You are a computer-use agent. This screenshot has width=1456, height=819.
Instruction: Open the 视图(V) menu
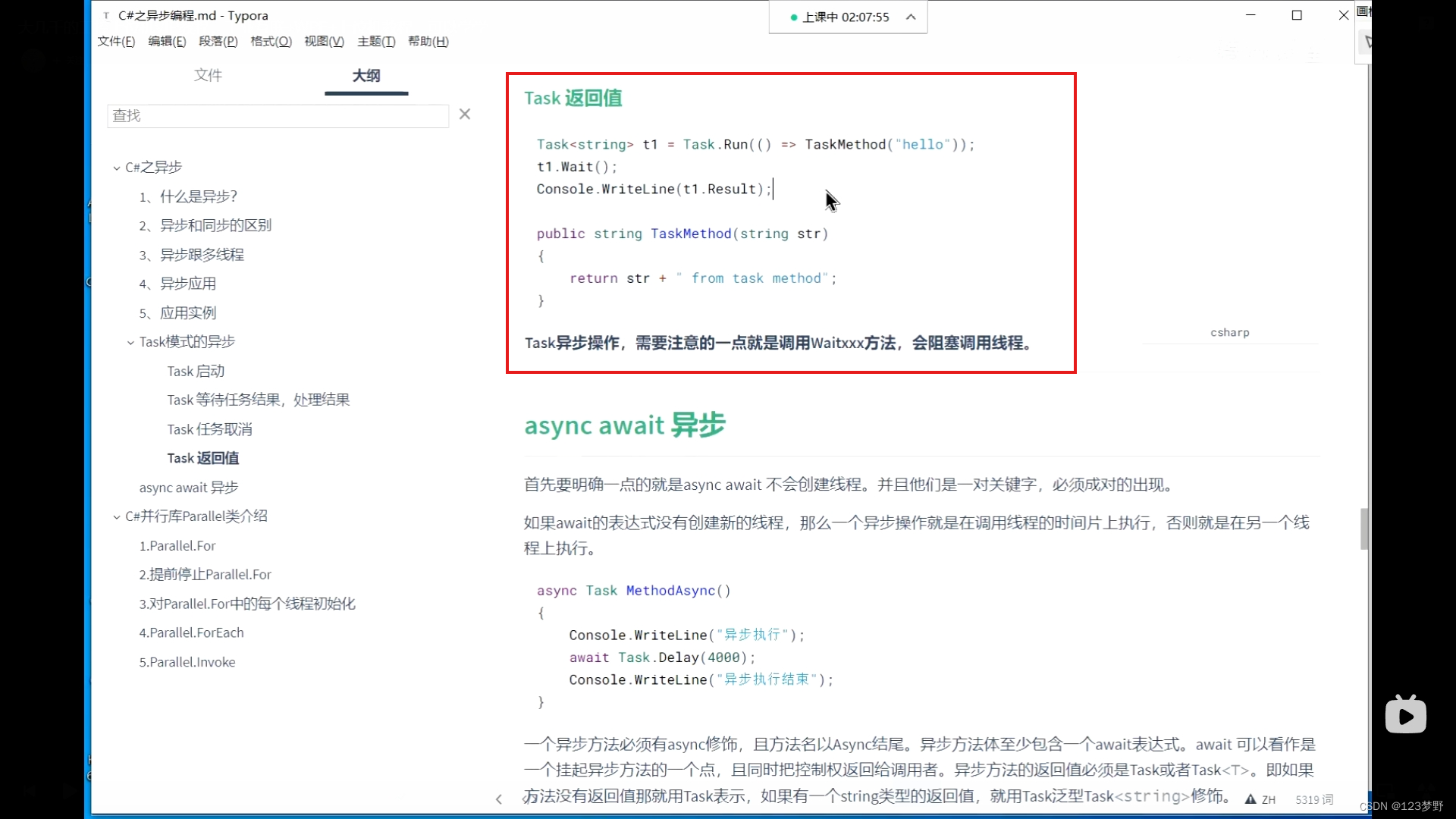[324, 41]
